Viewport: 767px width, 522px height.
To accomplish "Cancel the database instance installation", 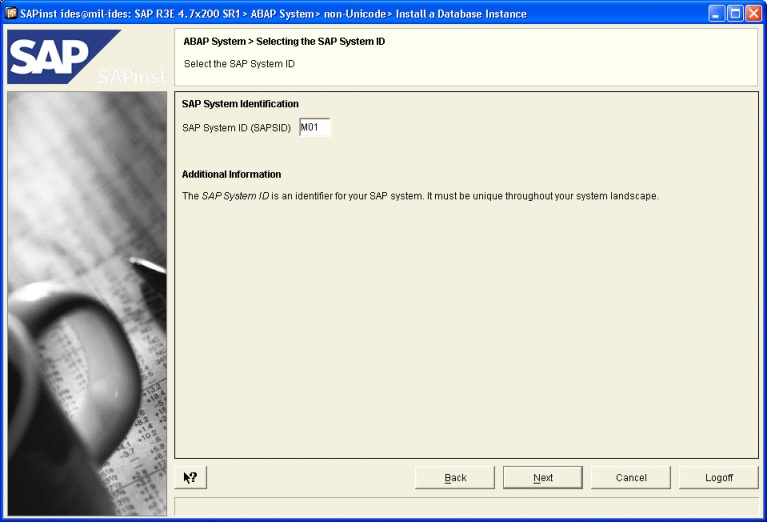I will [x=631, y=478].
